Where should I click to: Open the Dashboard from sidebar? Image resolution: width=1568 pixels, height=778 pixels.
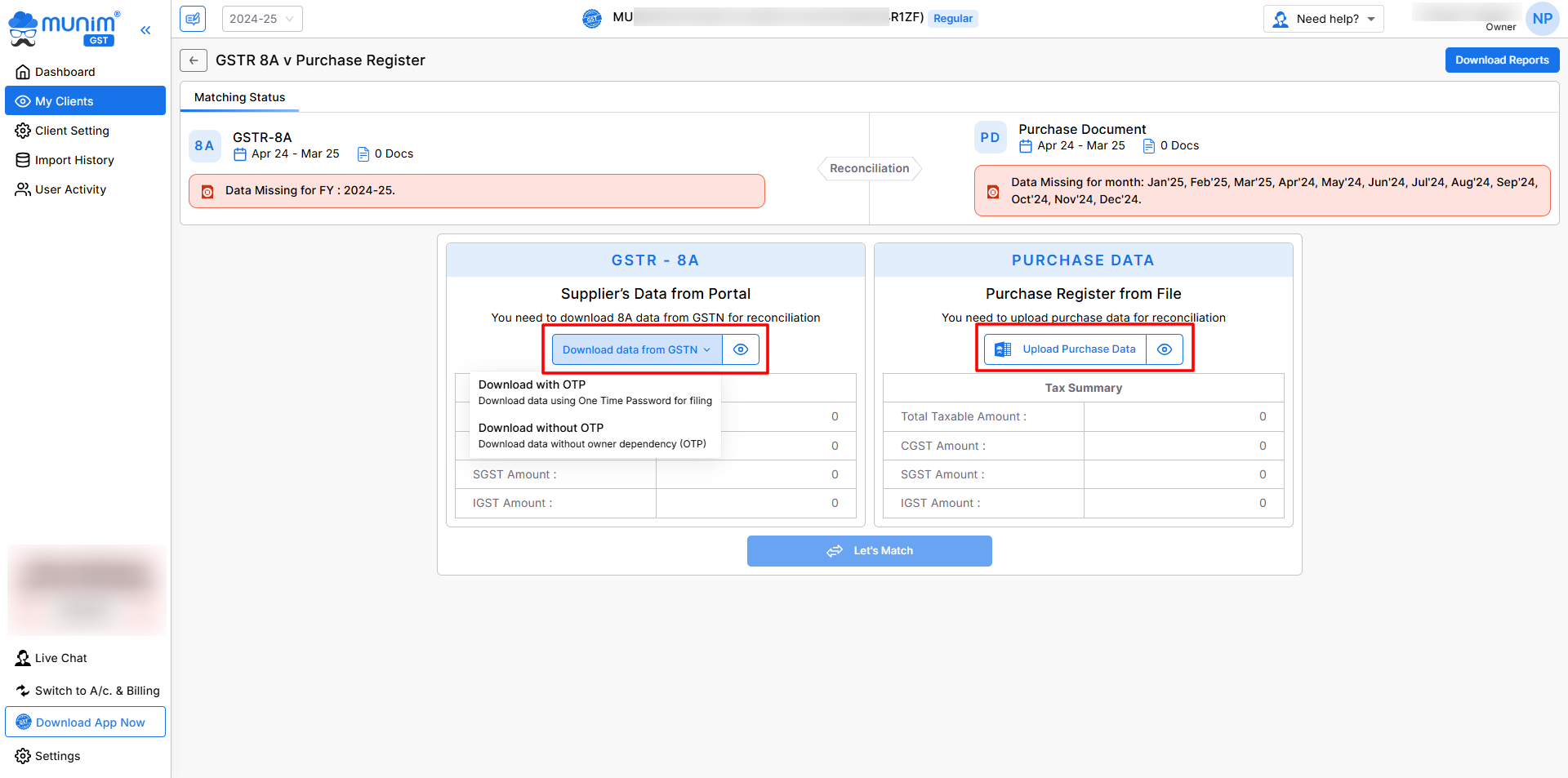pos(65,72)
